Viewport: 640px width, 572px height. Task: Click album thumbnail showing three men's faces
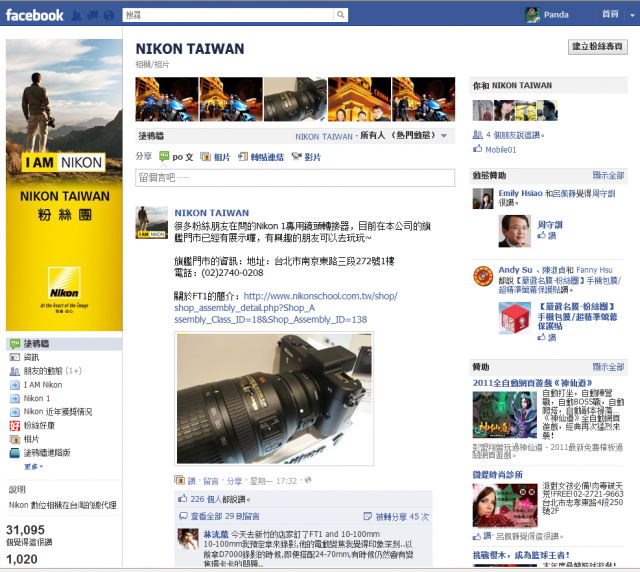[359, 99]
